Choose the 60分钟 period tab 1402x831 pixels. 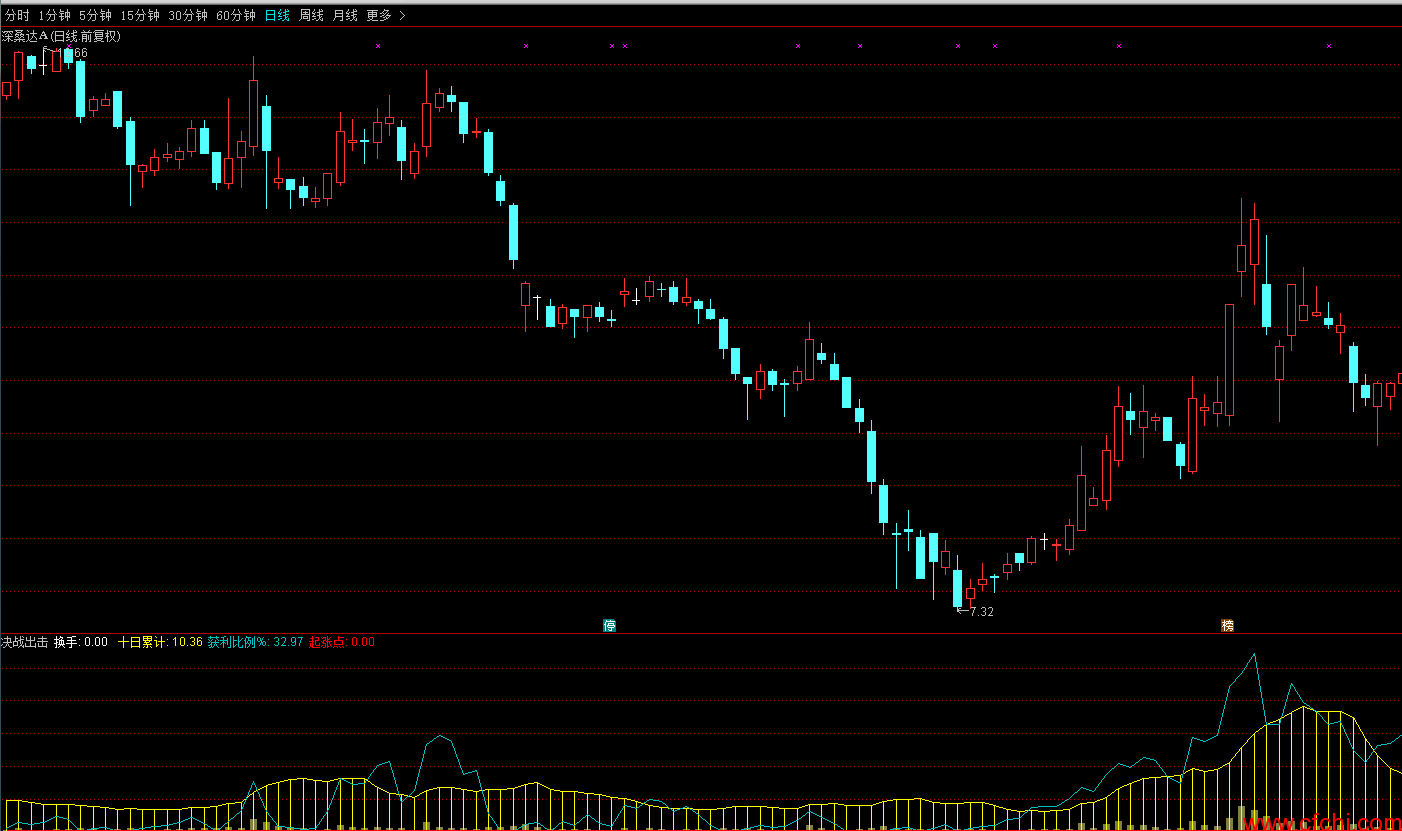coord(236,15)
